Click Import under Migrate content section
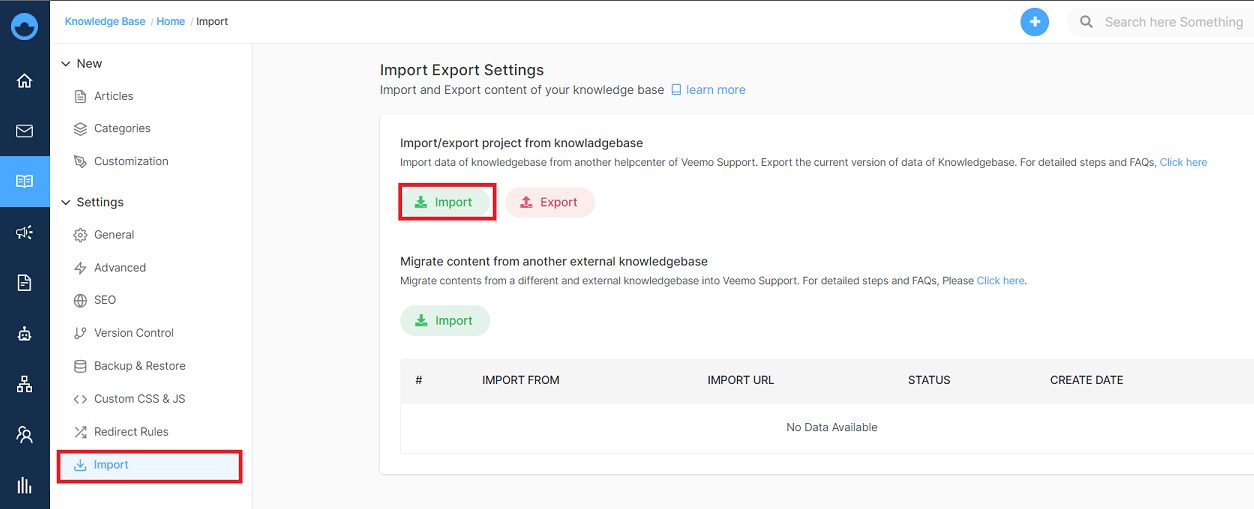Image resolution: width=1254 pixels, height=509 pixels. click(445, 321)
